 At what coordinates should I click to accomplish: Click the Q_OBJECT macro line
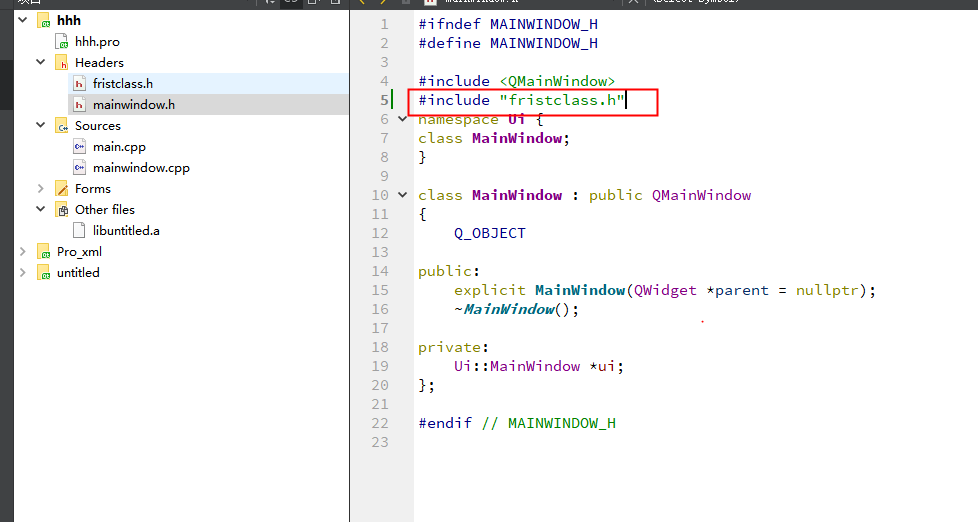(x=490, y=233)
